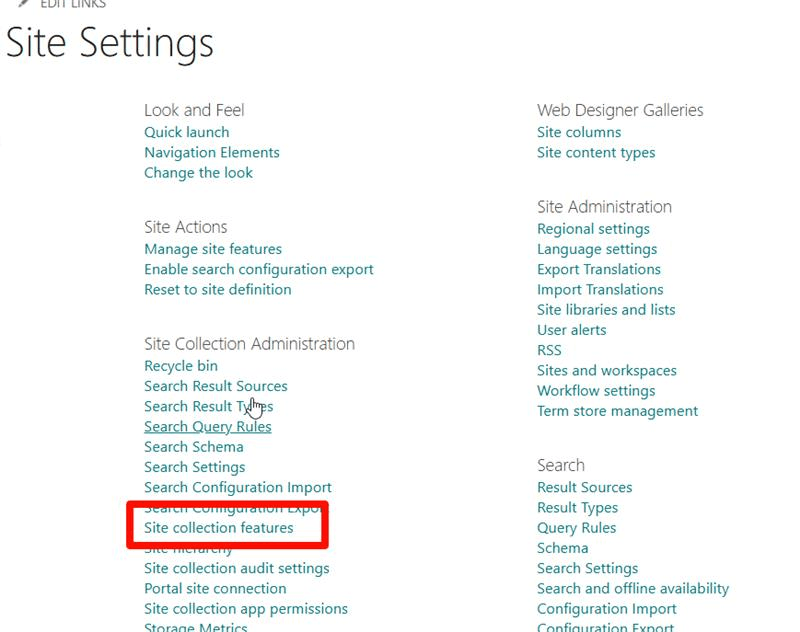Open Manage site features
This screenshot has width=800, height=632.
(x=211, y=249)
